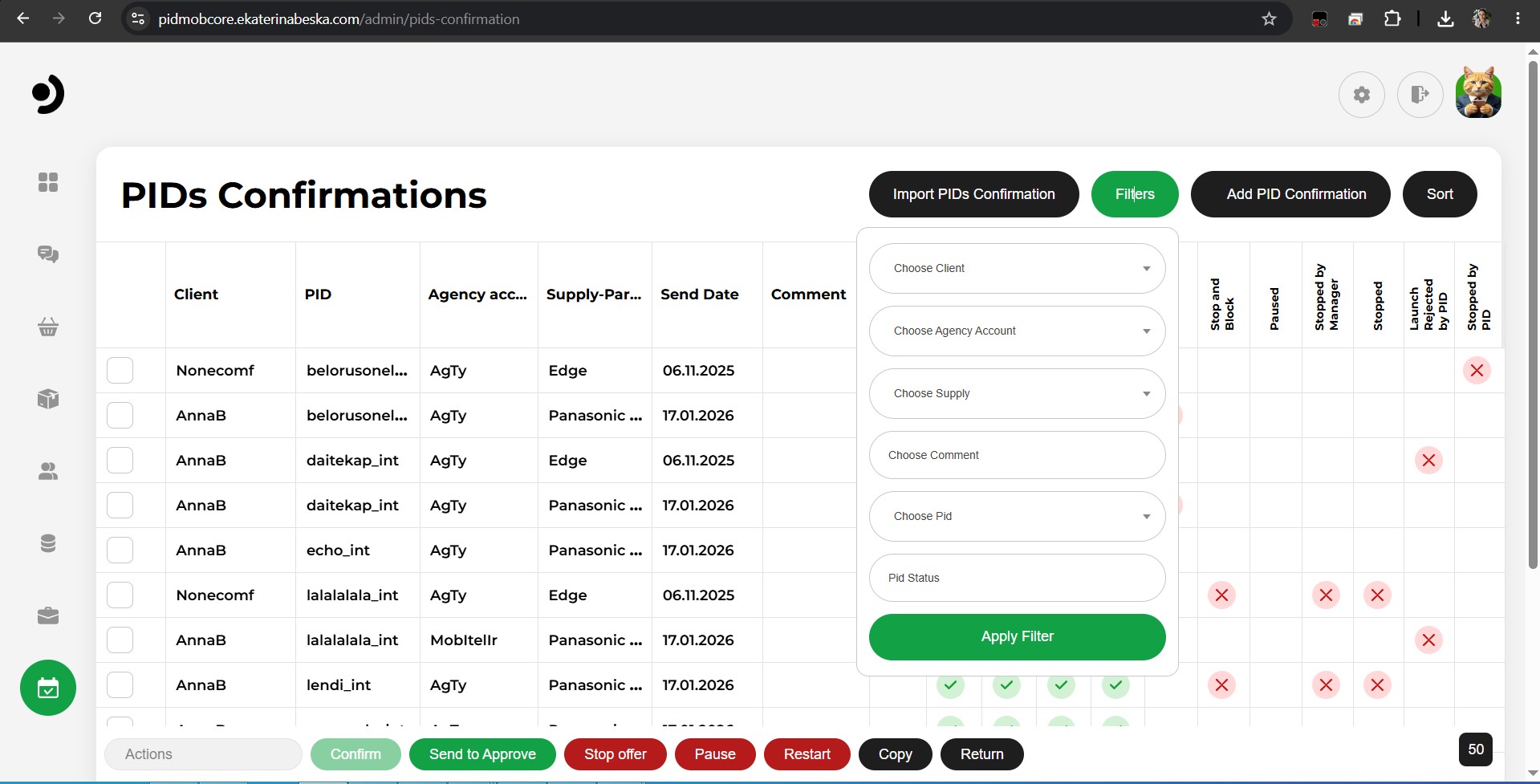
Task: Focus the Pid Status field
Action: click(x=1017, y=578)
